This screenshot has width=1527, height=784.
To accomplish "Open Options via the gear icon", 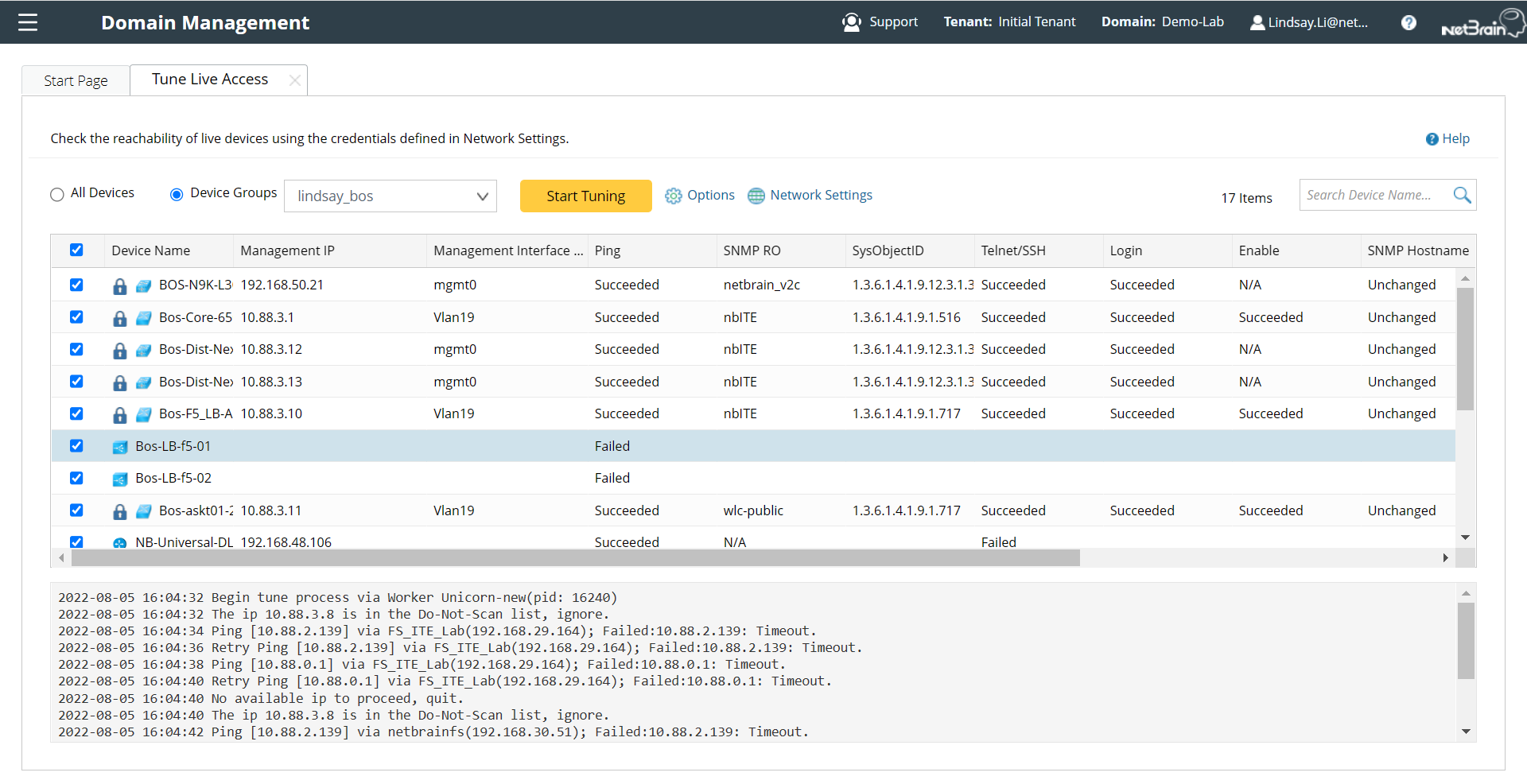I will point(673,195).
